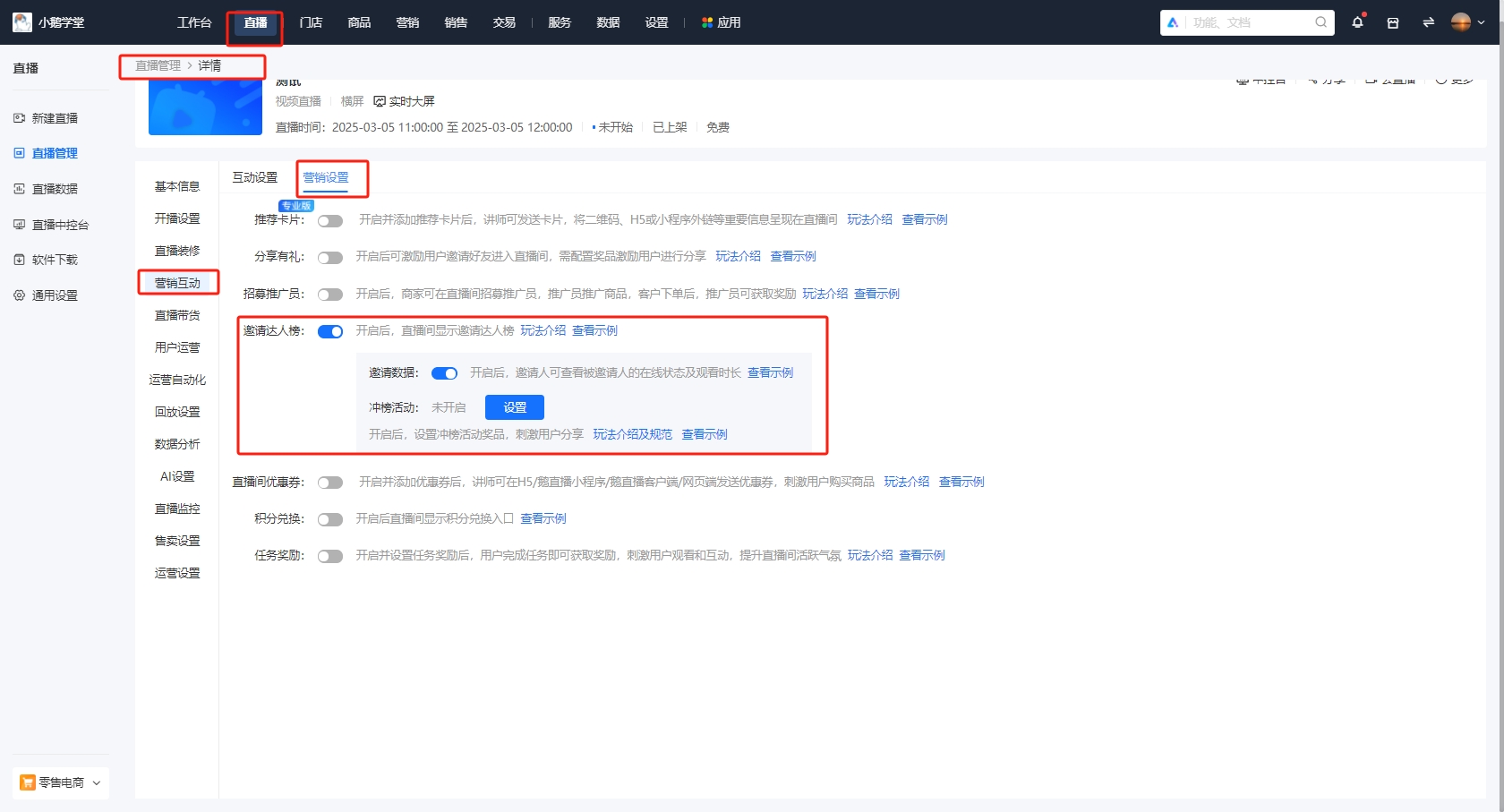Switch to the 互动设置 tab

[x=253, y=177]
